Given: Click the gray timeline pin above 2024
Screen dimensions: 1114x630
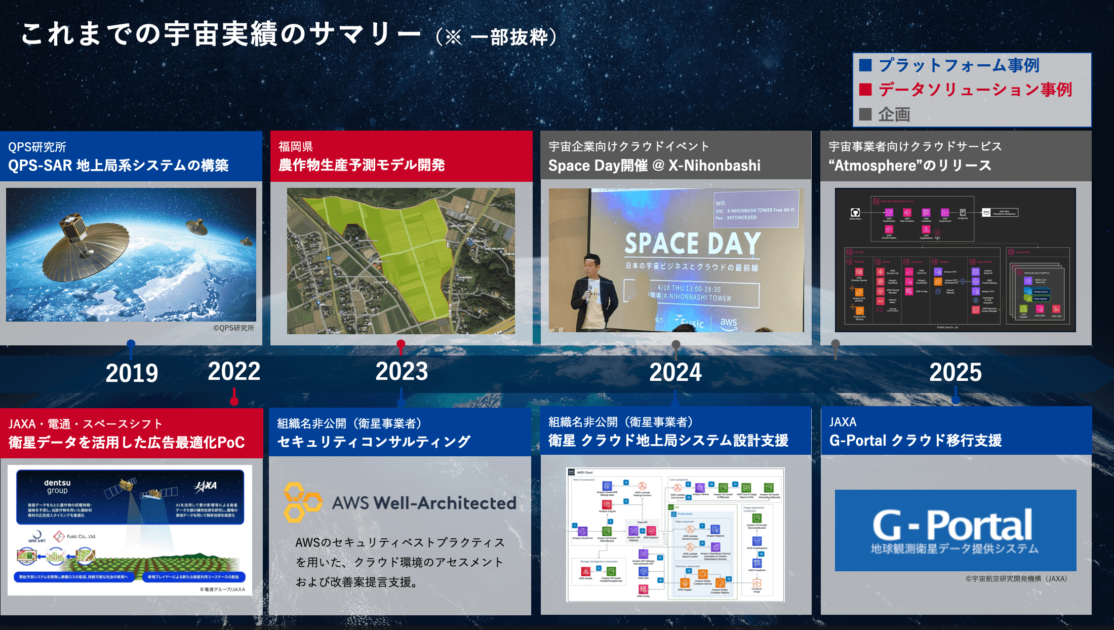Looking at the screenshot, I should (x=676, y=347).
